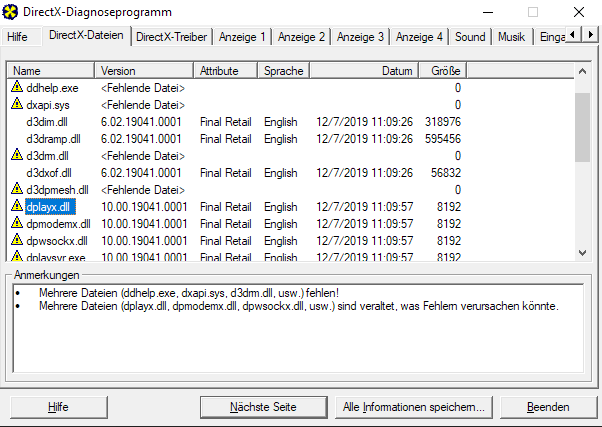Screen dimensions: 602x427
Task: Click the note about outdated files (veraltet)
Action: click(299, 306)
